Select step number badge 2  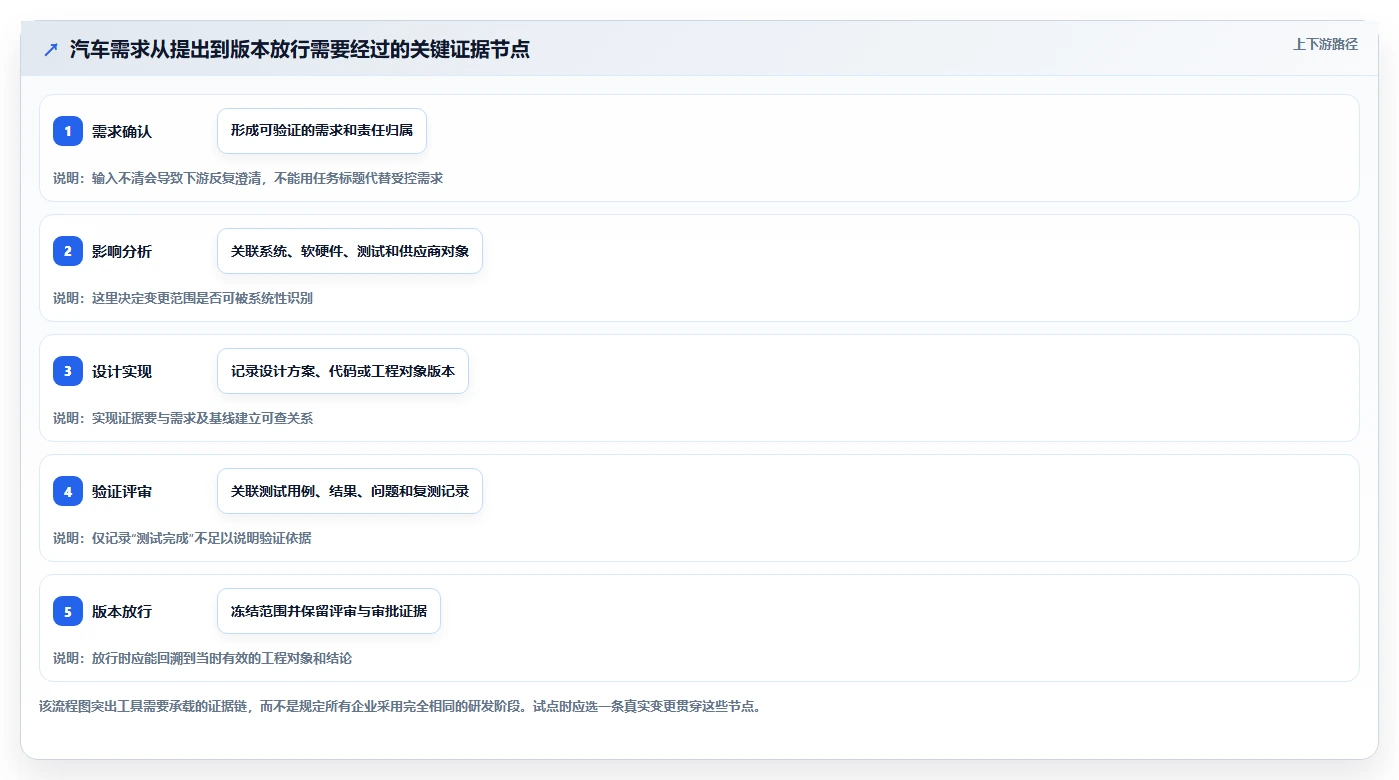click(68, 251)
